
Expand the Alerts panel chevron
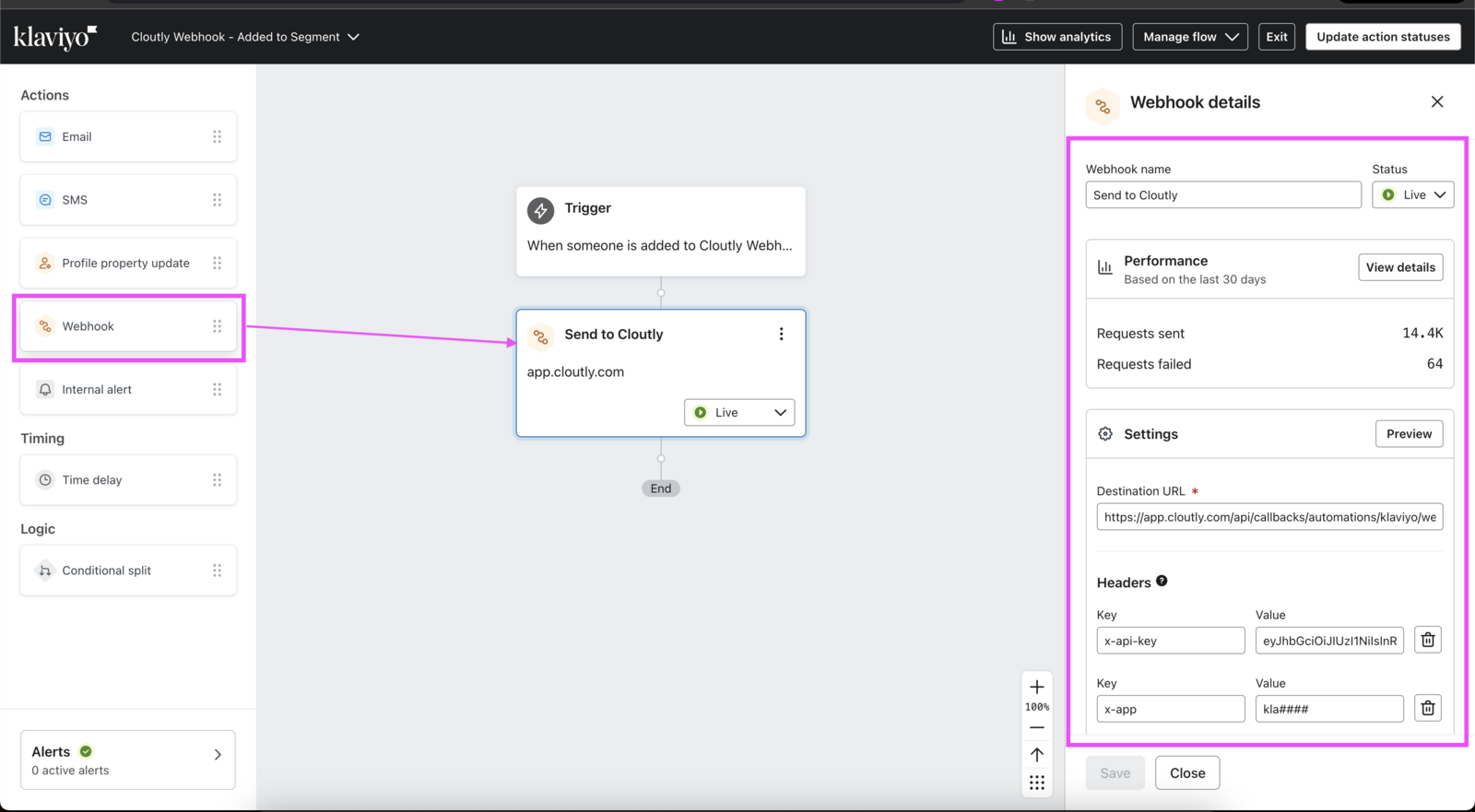218,755
